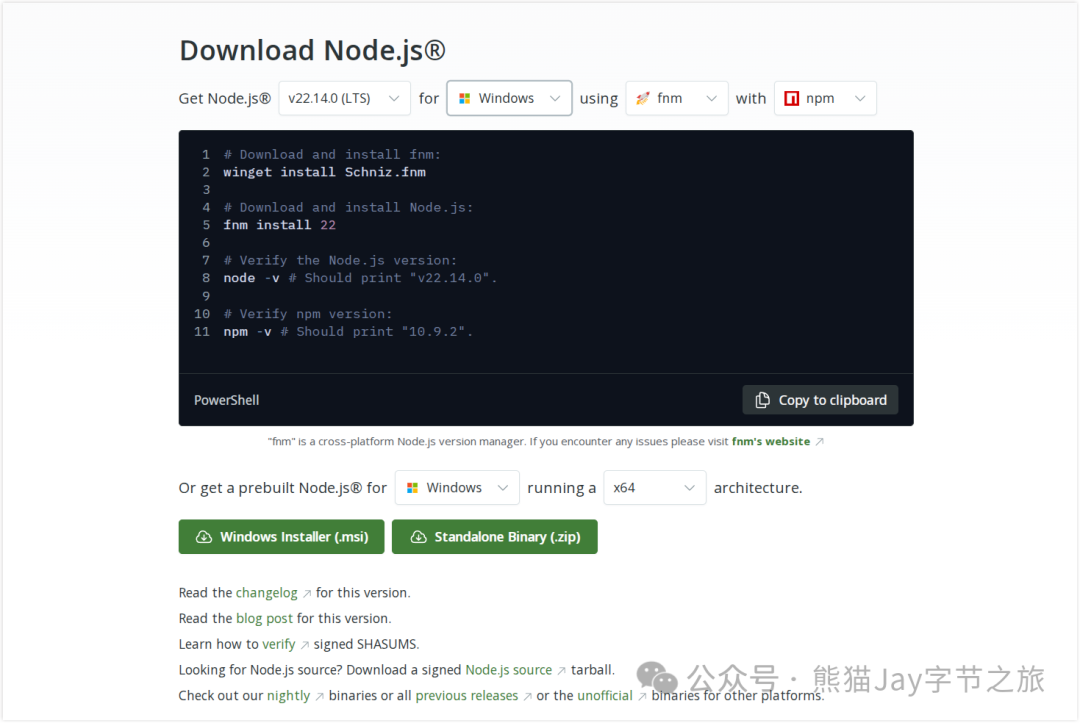This screenshot has width=1080, height=723.
Task: Open the fnm version manager dropdown
Action: click(676, 98)
